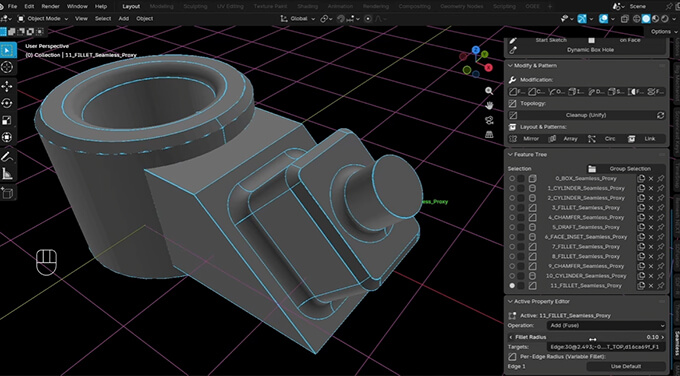Viewport: 680px width, 376px height.
Task: Toggle proportional editing icon in header
Action: click(368, 19)
